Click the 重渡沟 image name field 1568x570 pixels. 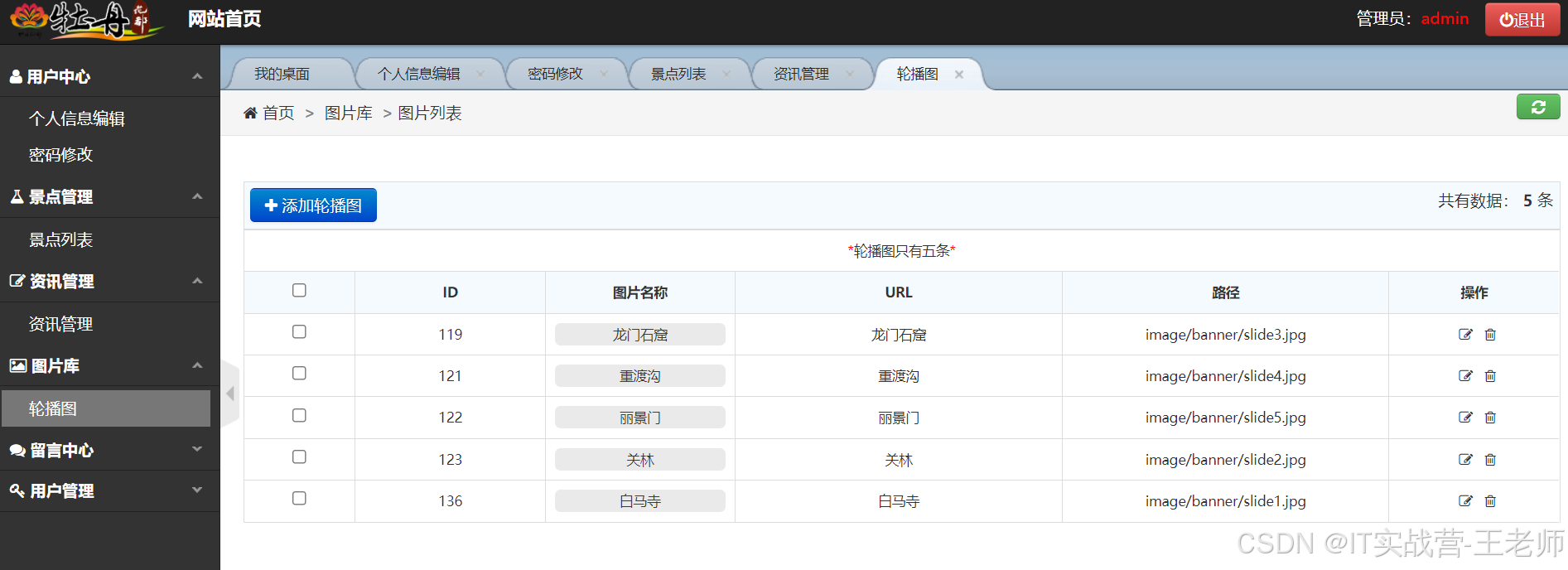(x=640, y=376)
